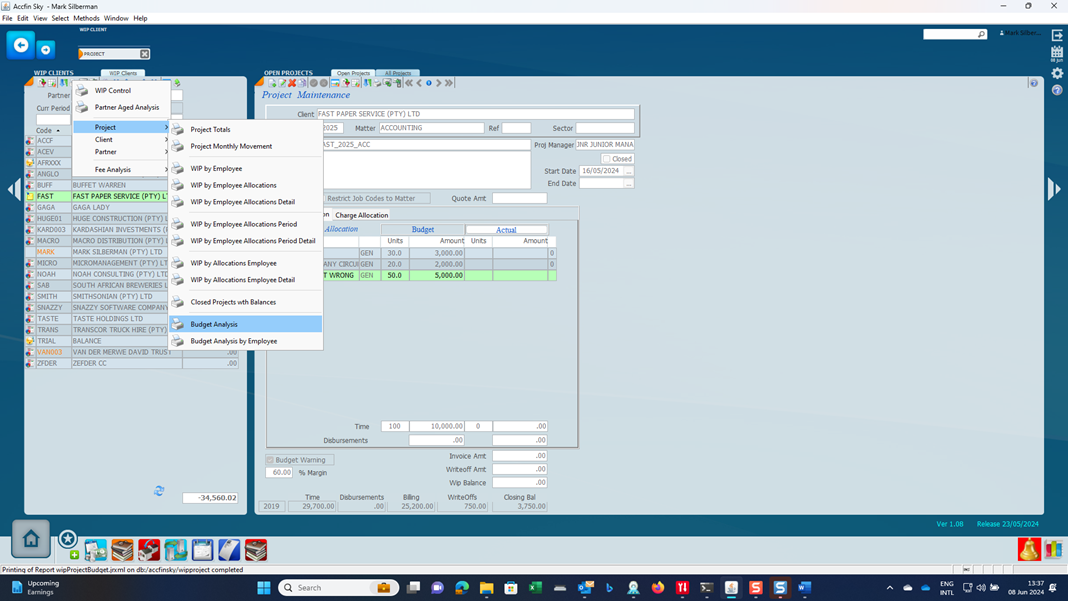Choose Project Monthly Movement menu entry
1068x601 pixels.
point(231,146)
